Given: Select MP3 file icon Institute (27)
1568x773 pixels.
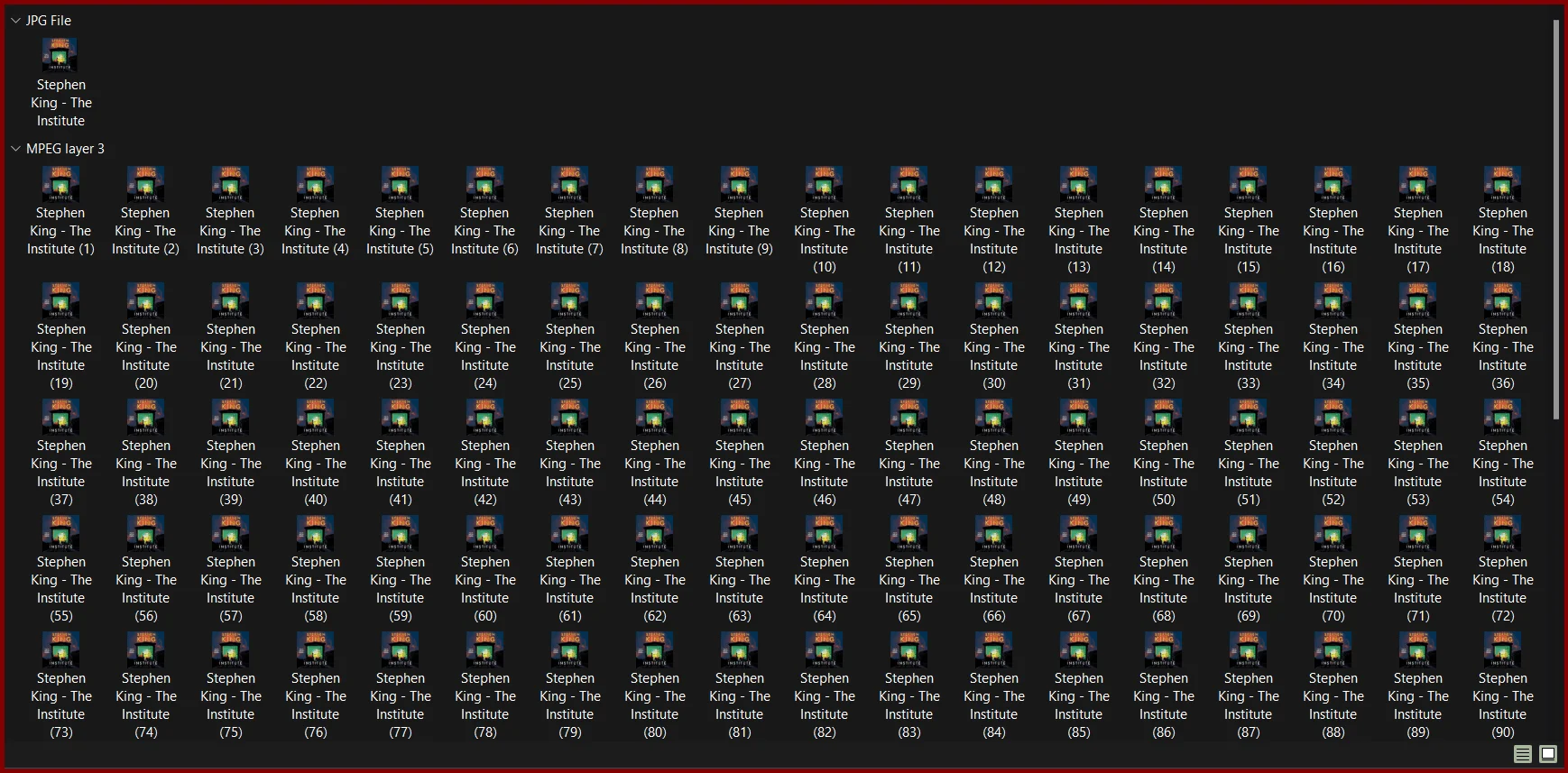Looking at the screenshot, I should pyautogui.click(x=739, y=299).
